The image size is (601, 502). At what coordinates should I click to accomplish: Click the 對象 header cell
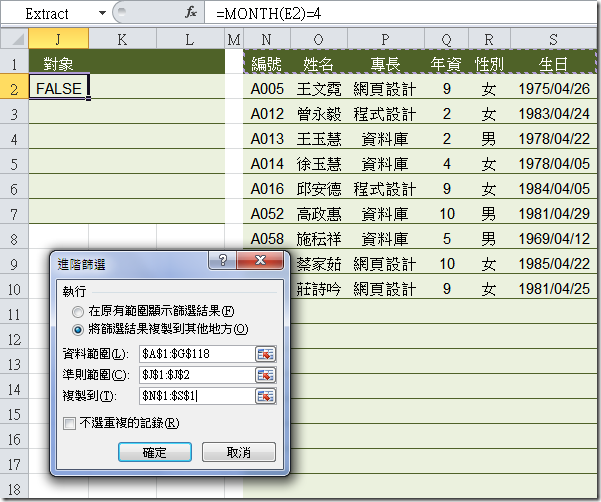pos(59,62)
